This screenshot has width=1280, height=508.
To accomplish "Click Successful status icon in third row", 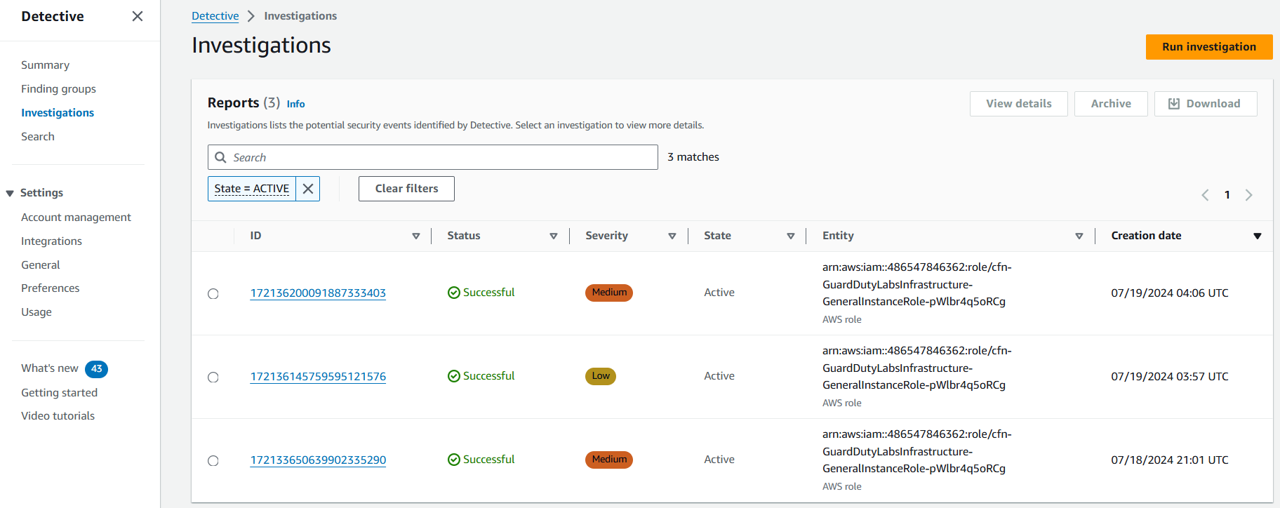I will (x=454, y=460).
